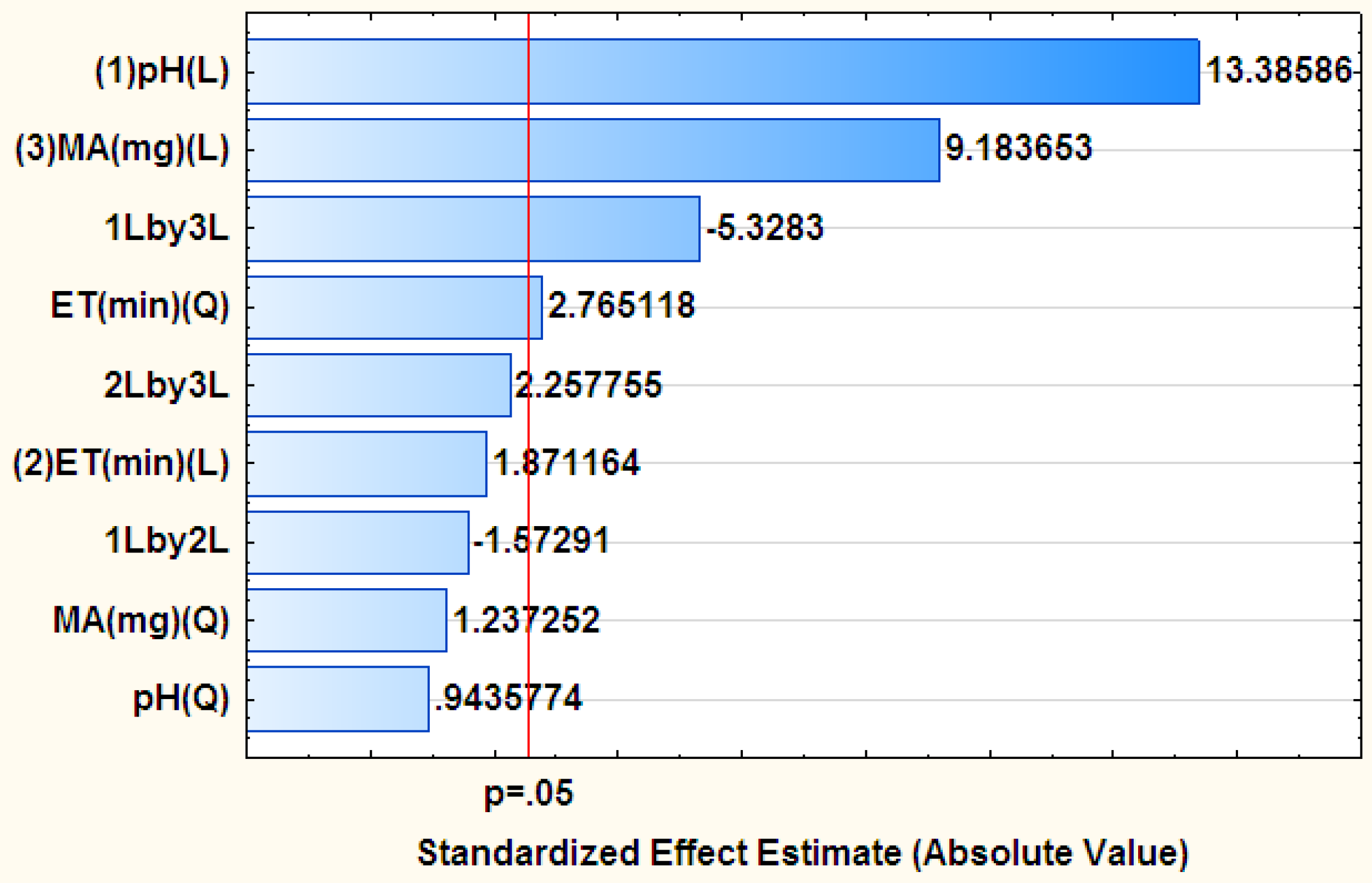This screenshot has height=883, width=1372.
Task: Click the -5.3283 value label
Action: coord(765,227)
